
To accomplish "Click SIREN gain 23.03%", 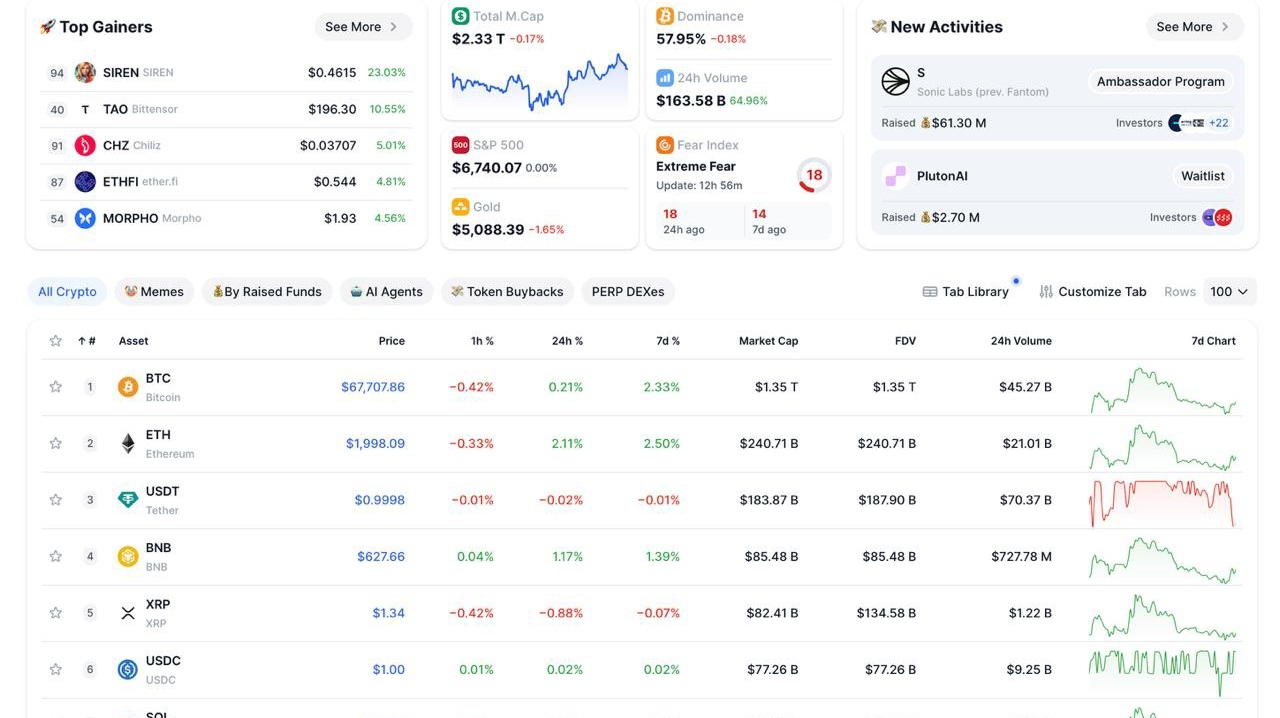I will click(x=387, y=73).
